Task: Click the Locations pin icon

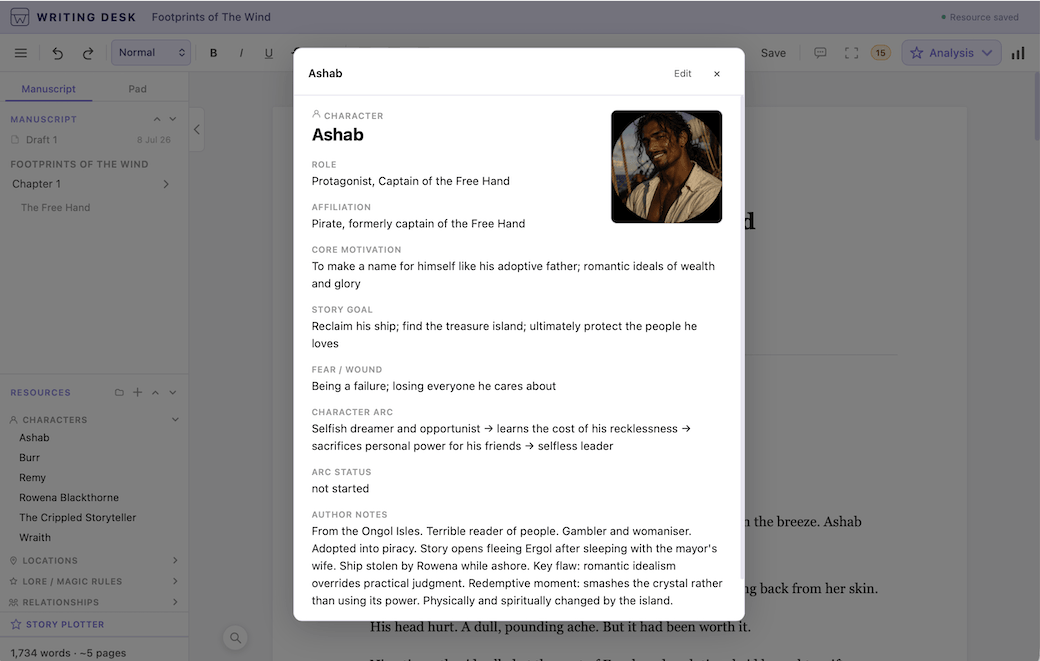Action: [13, 560]
